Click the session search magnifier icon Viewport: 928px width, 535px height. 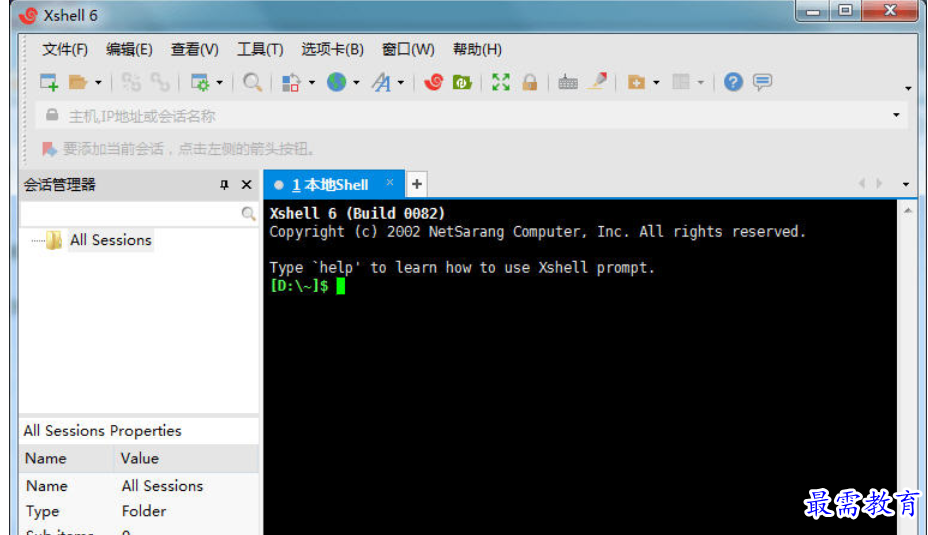coord(249,214)
